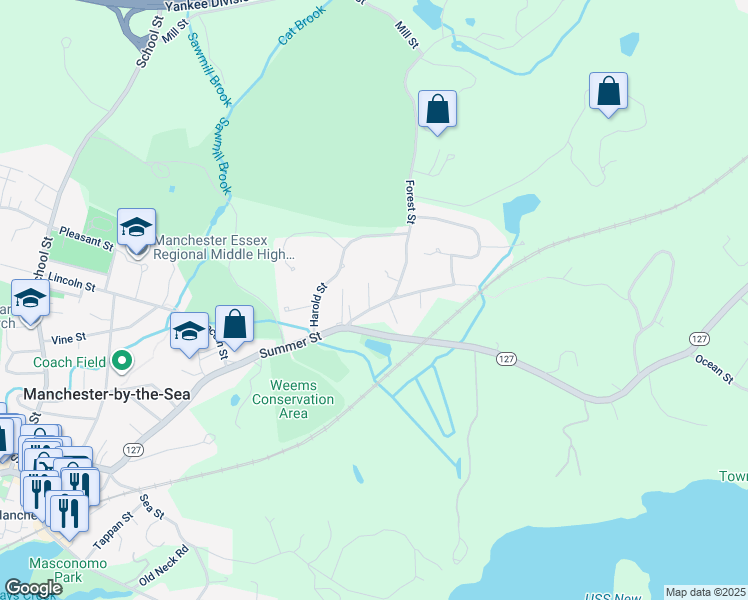
Task: Click the Route 127 shield near Sea St
Action: tap(133, 450)
